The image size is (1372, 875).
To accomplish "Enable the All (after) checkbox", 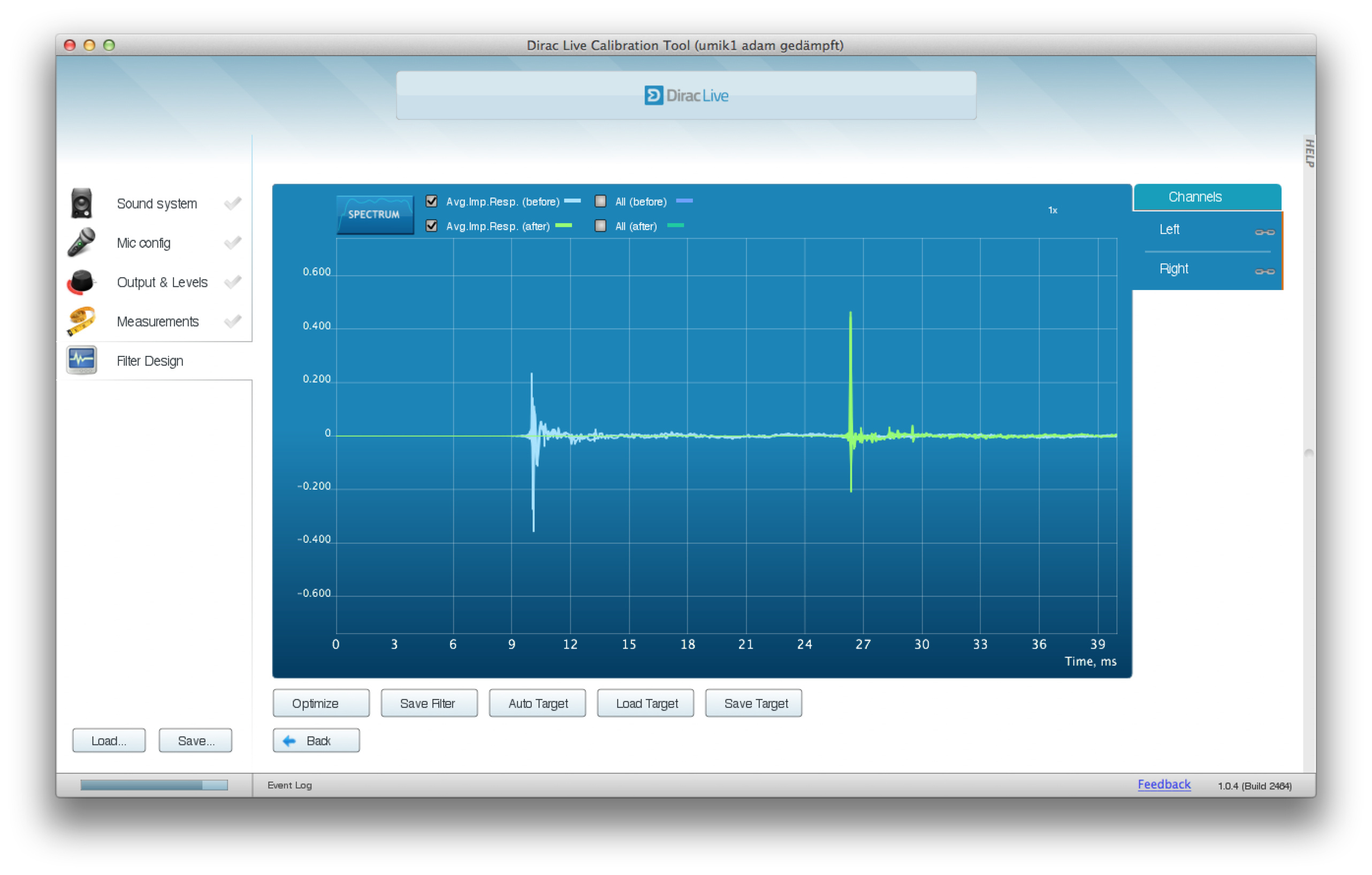I will (600, 226).
